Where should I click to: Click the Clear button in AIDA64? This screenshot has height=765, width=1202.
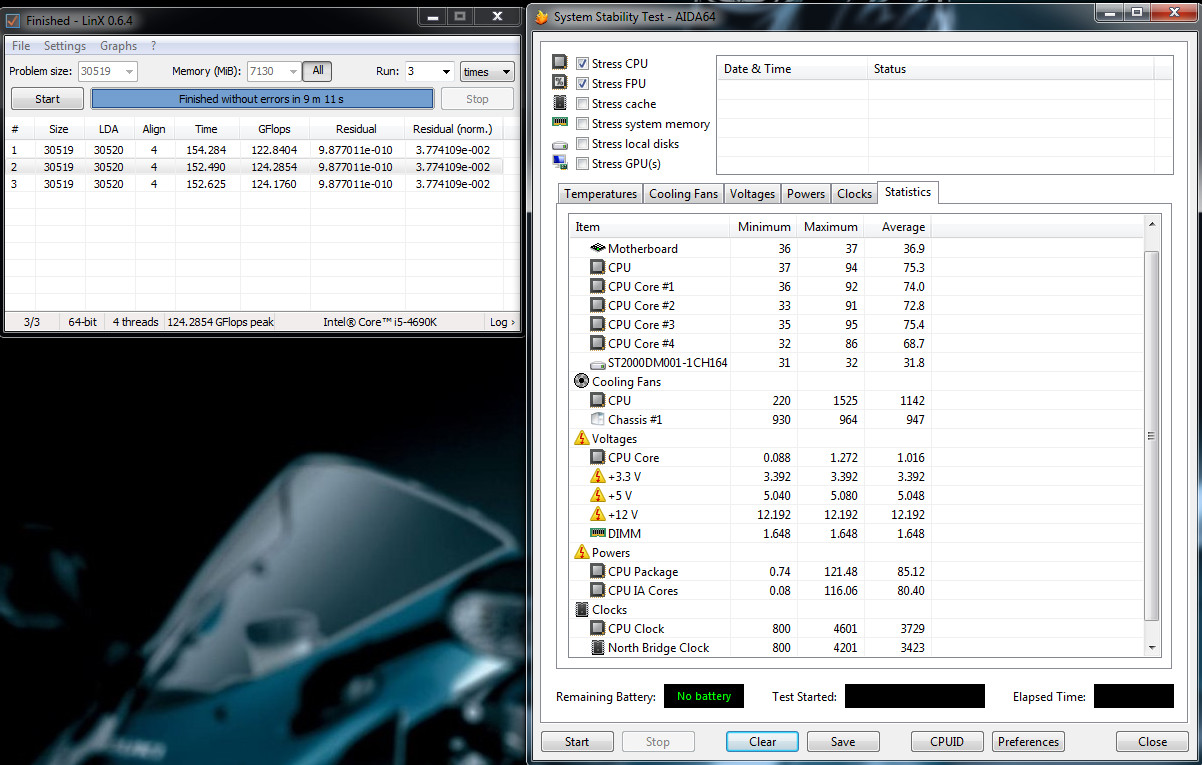coord(762,742)
